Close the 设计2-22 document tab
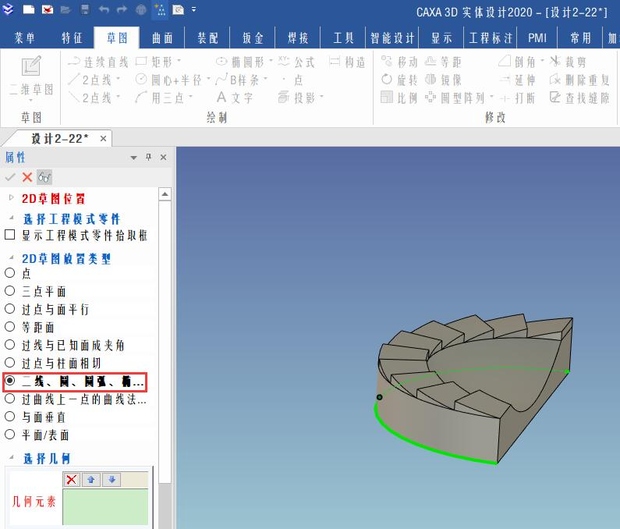620x529 pixels. (x=103, y=139)
